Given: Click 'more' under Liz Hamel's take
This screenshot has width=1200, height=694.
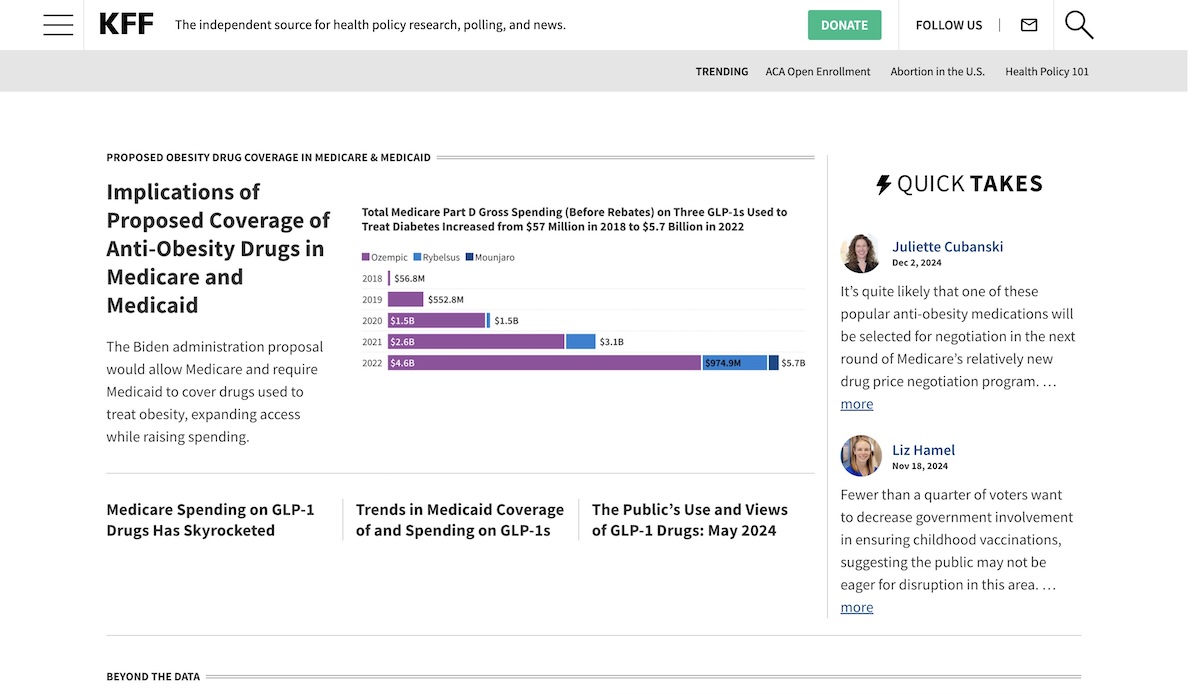Looking at the screenshot, I should (857, 607).
